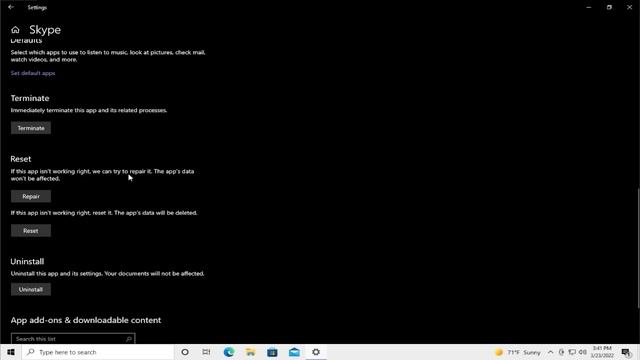Screen dimensions: 640x360
Task: Close the Settings window
Action: (x=629, y=7)
